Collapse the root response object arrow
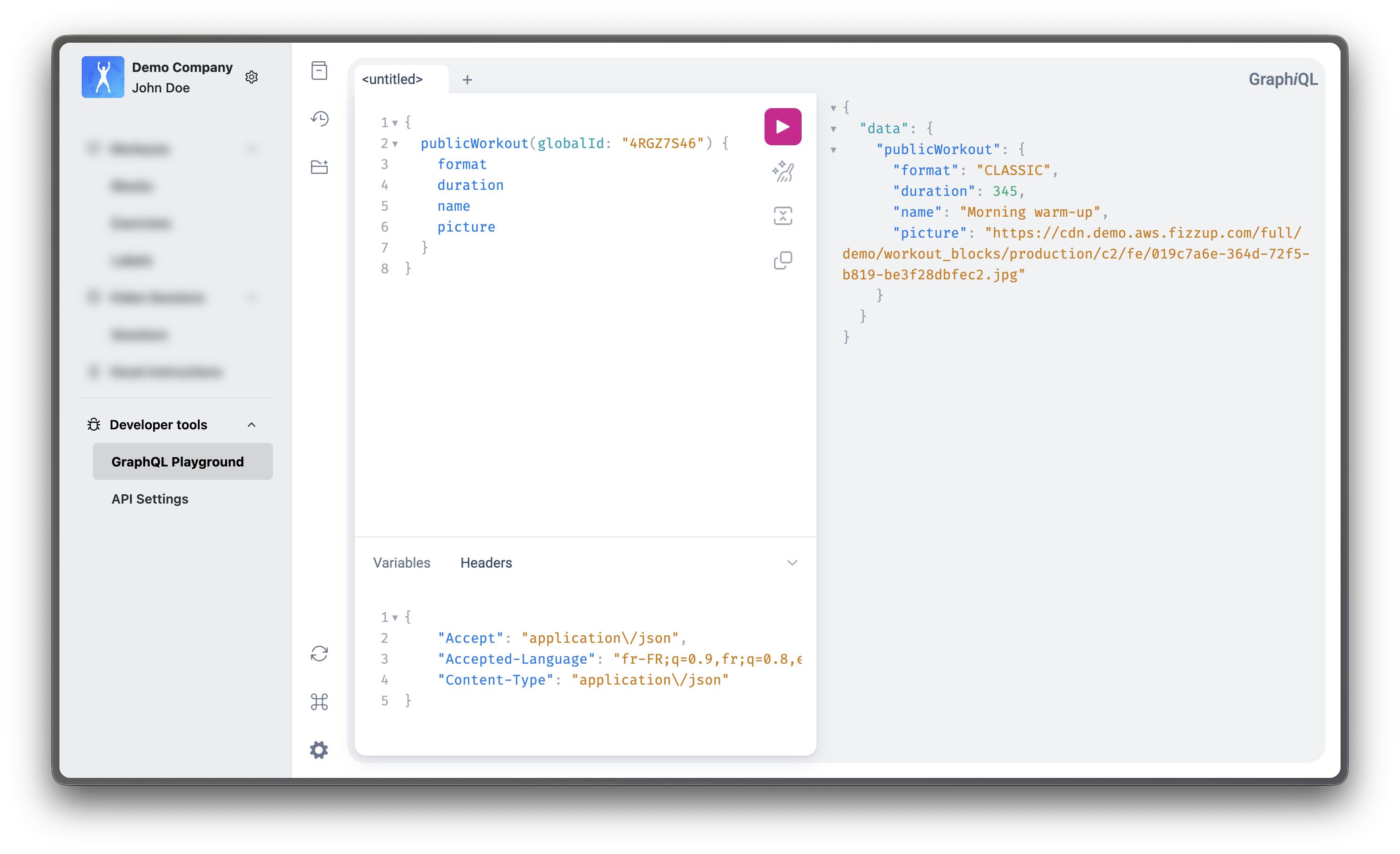 [x=834, y=108]
